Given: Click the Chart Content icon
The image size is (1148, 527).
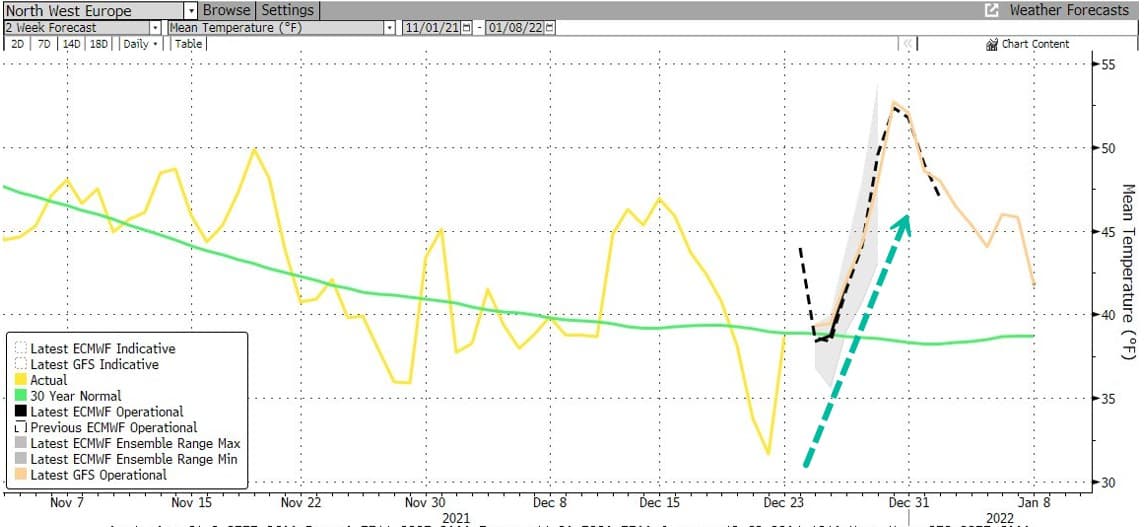Looking at the screenshot, I should (x=992, y=44).
